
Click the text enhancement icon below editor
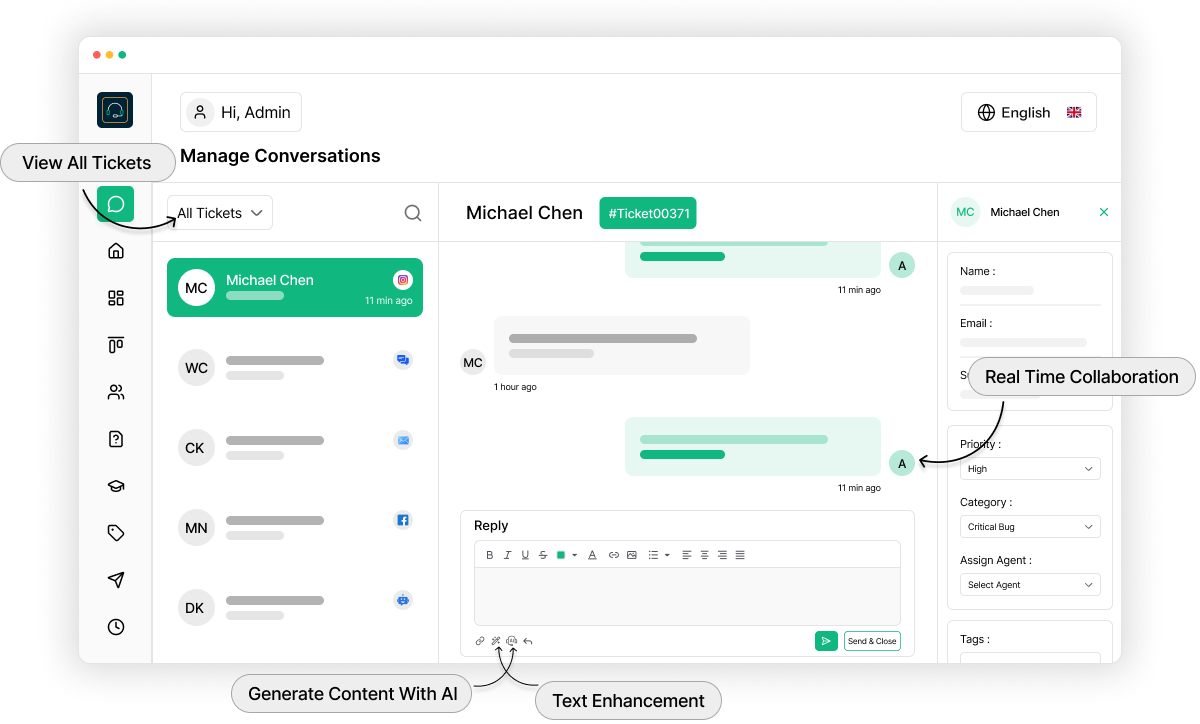click(512, 641)
